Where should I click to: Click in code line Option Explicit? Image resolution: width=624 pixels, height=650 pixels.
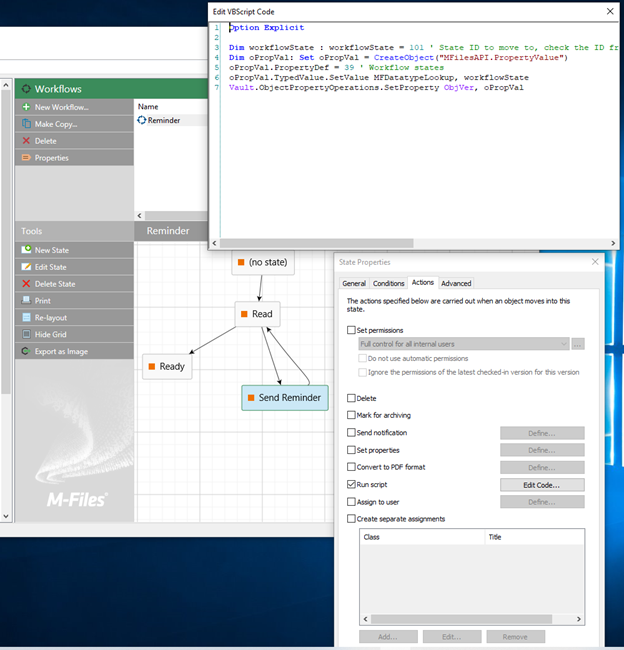[x=267, y=27]
